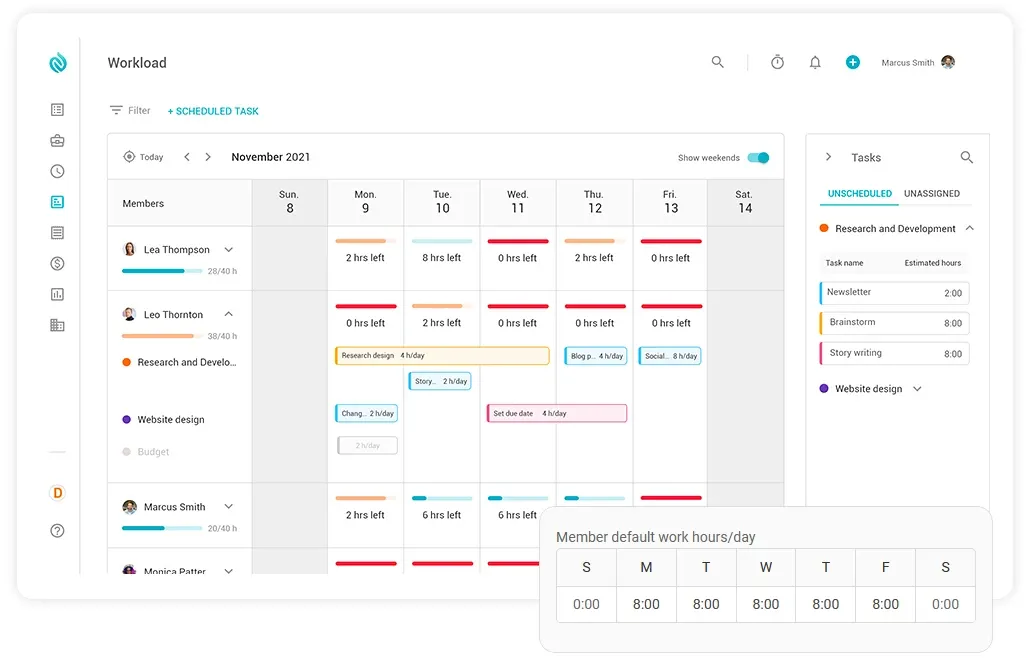Open the Research design 4 h/day task bar
The width and height of the screenshot is (1029, 669).
click(x=442, y=355)
